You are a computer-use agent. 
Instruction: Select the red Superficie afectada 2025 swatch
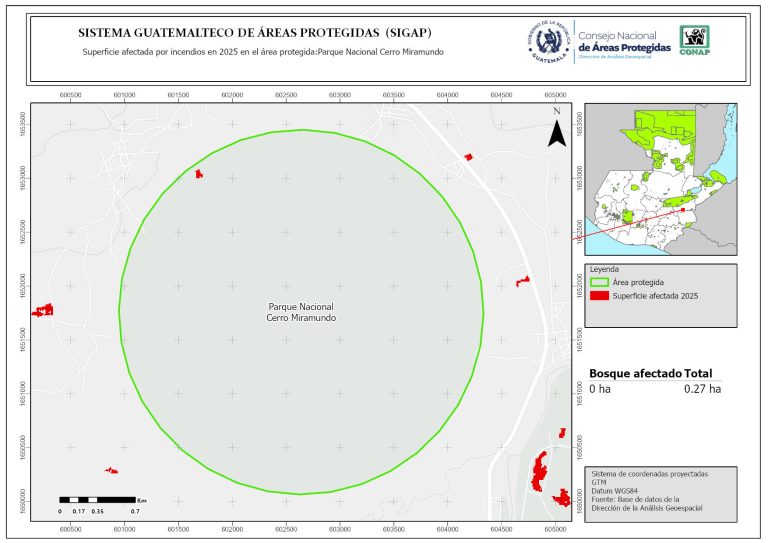599,295
